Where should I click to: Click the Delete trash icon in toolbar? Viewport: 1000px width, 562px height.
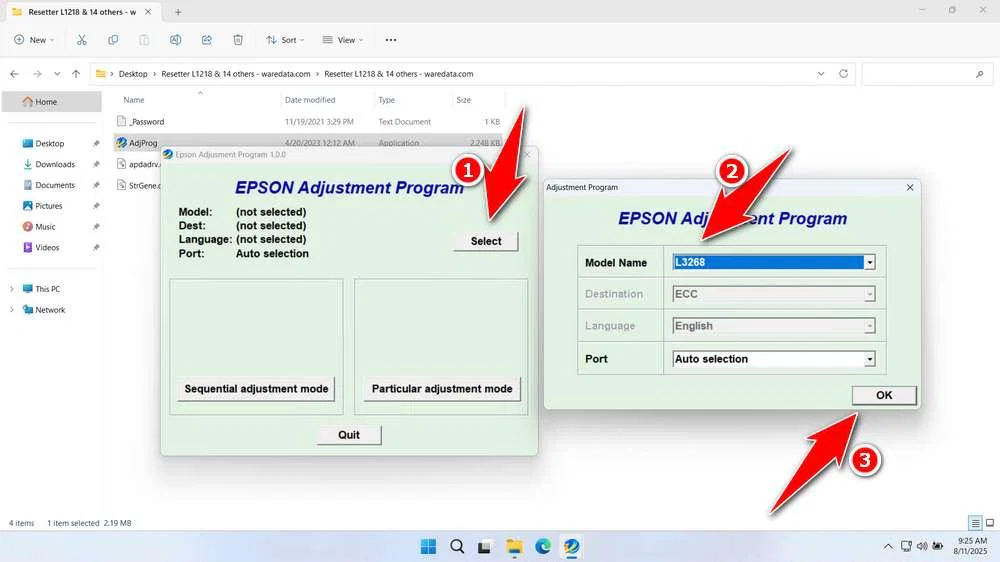tap(238, 40)
